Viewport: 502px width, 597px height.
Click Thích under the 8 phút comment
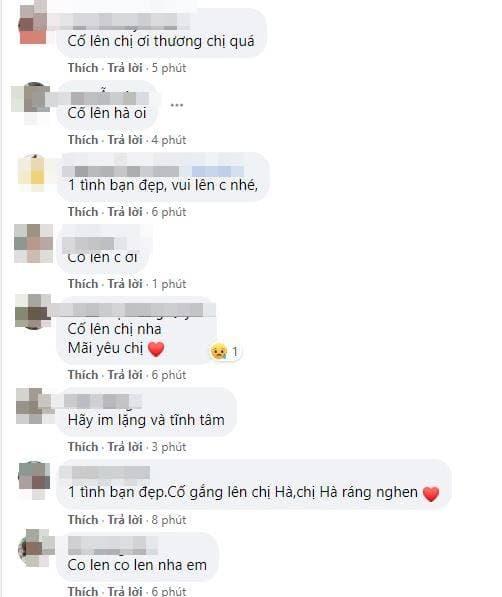[83, 520]
